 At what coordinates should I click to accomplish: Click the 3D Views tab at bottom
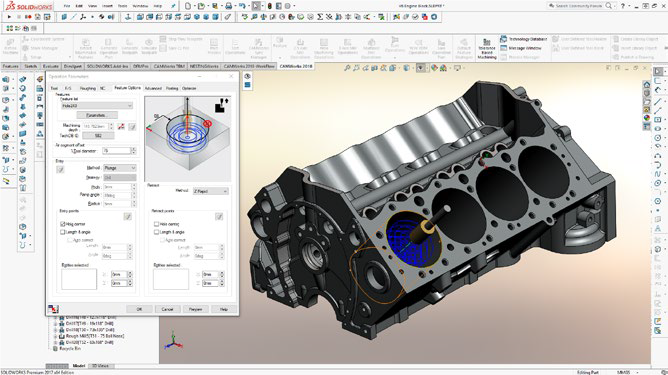(101, 366)
